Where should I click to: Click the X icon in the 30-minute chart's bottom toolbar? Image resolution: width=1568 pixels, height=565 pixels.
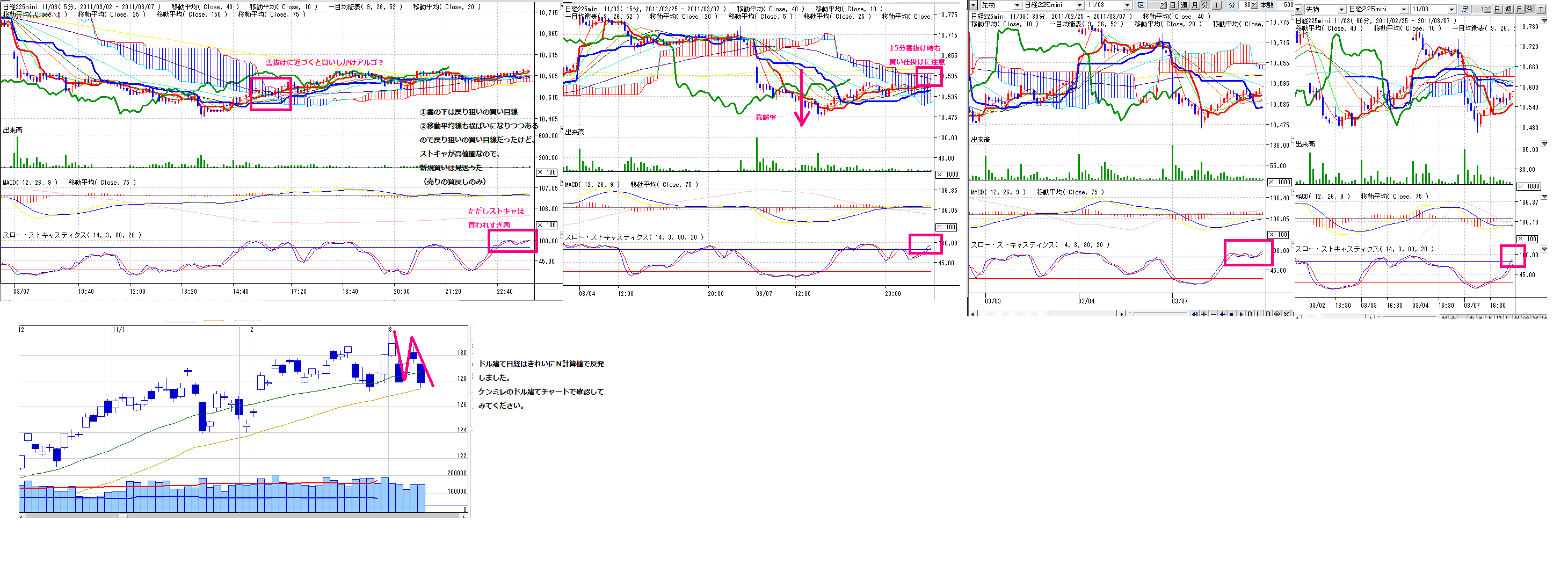(1286, 314)
